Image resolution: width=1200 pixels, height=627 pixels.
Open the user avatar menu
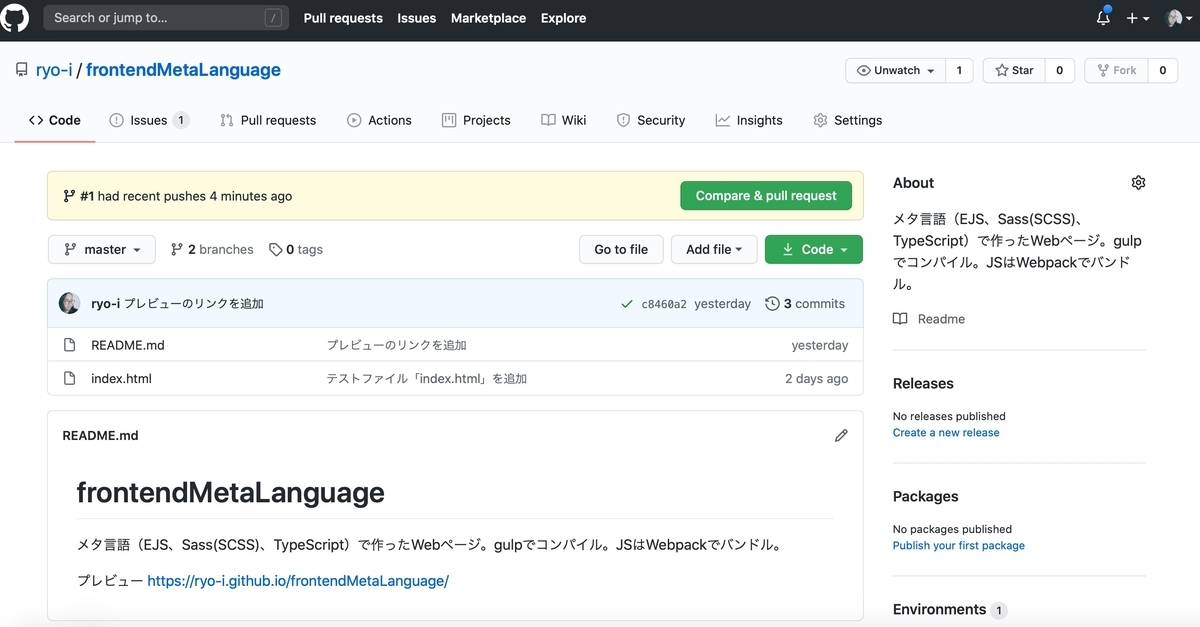1178,18
